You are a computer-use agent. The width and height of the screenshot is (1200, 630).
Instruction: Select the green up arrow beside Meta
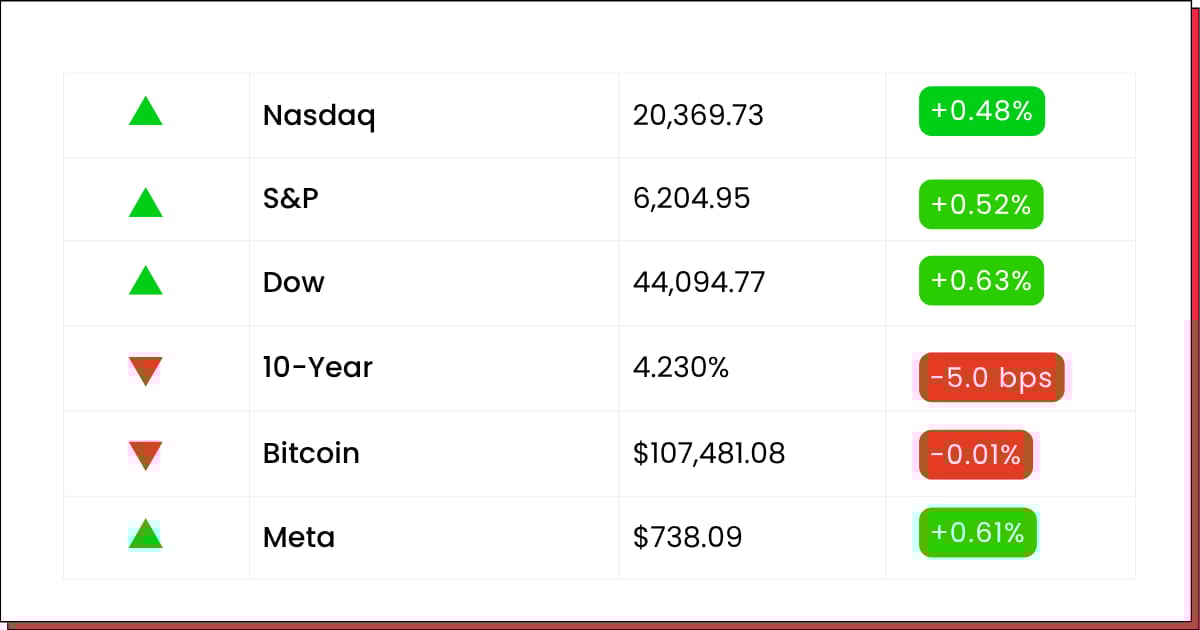pyautogui.click(x=145, y=533)
